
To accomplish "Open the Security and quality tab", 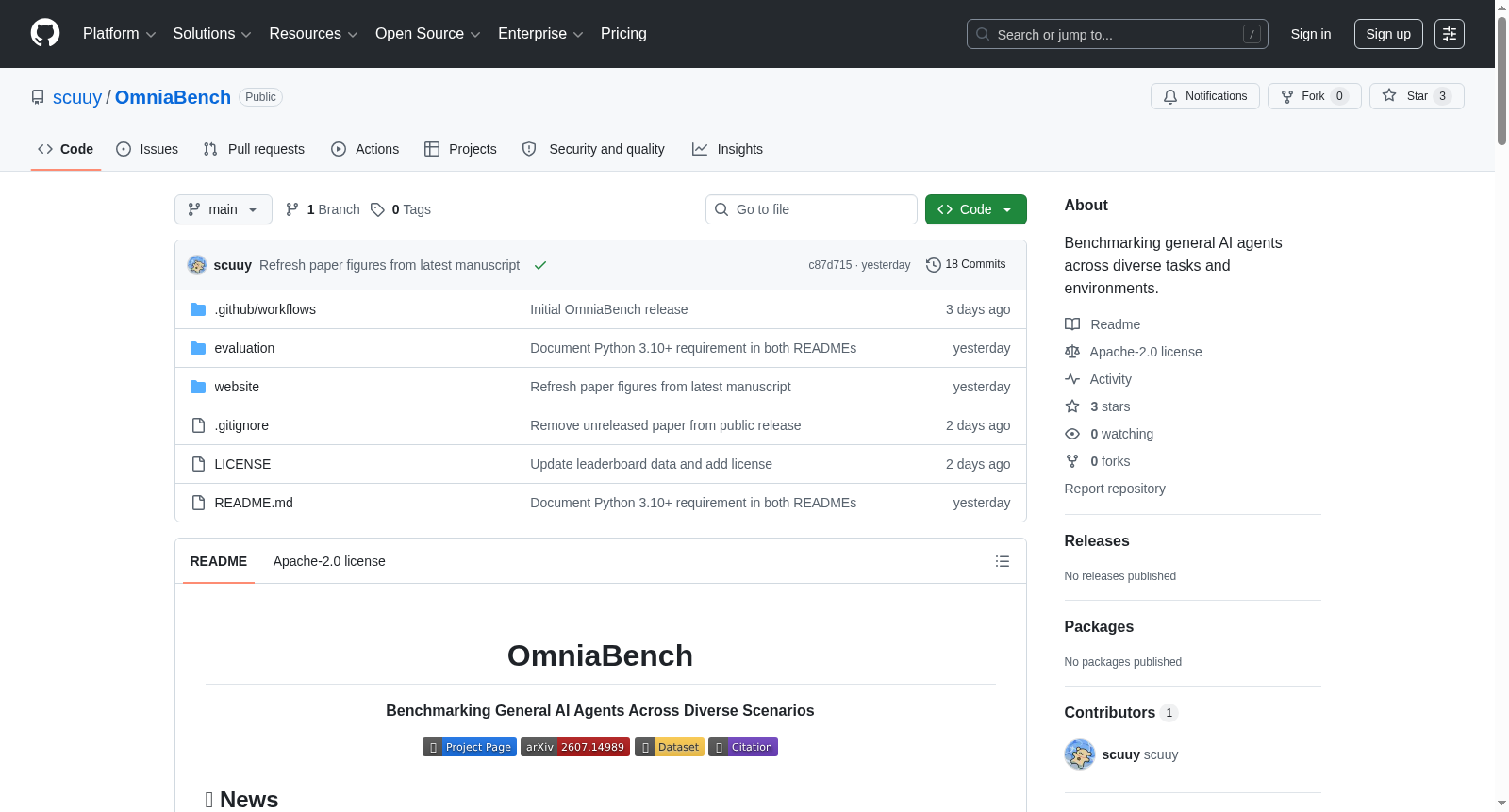I will pos(593,149).
